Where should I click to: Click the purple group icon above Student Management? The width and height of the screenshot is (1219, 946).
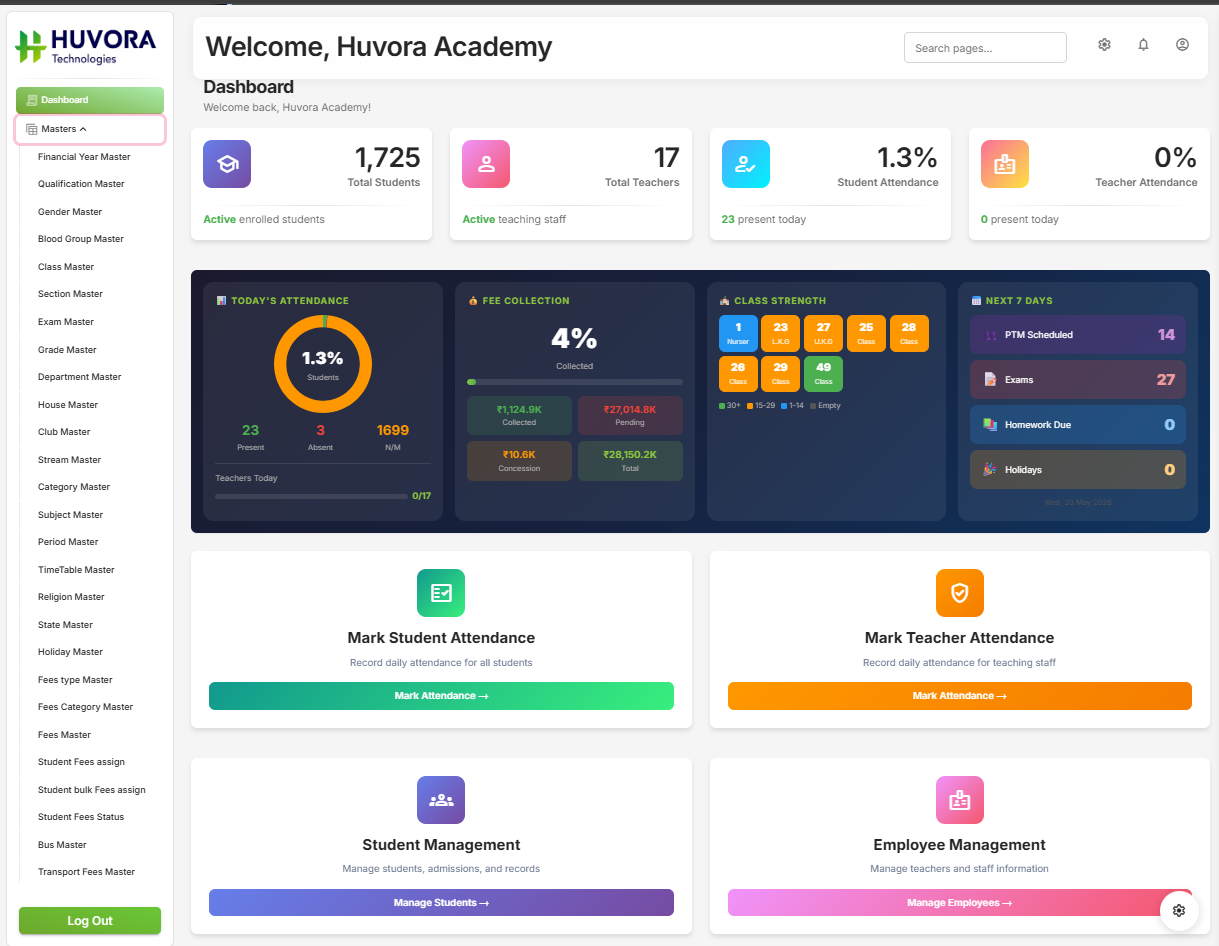[441, 800]
